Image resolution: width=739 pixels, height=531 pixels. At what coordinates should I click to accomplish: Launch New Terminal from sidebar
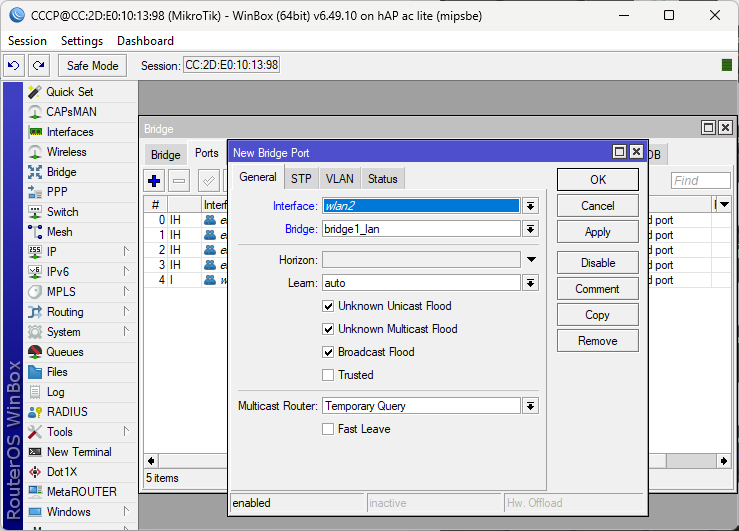click(x=80, y=452)
